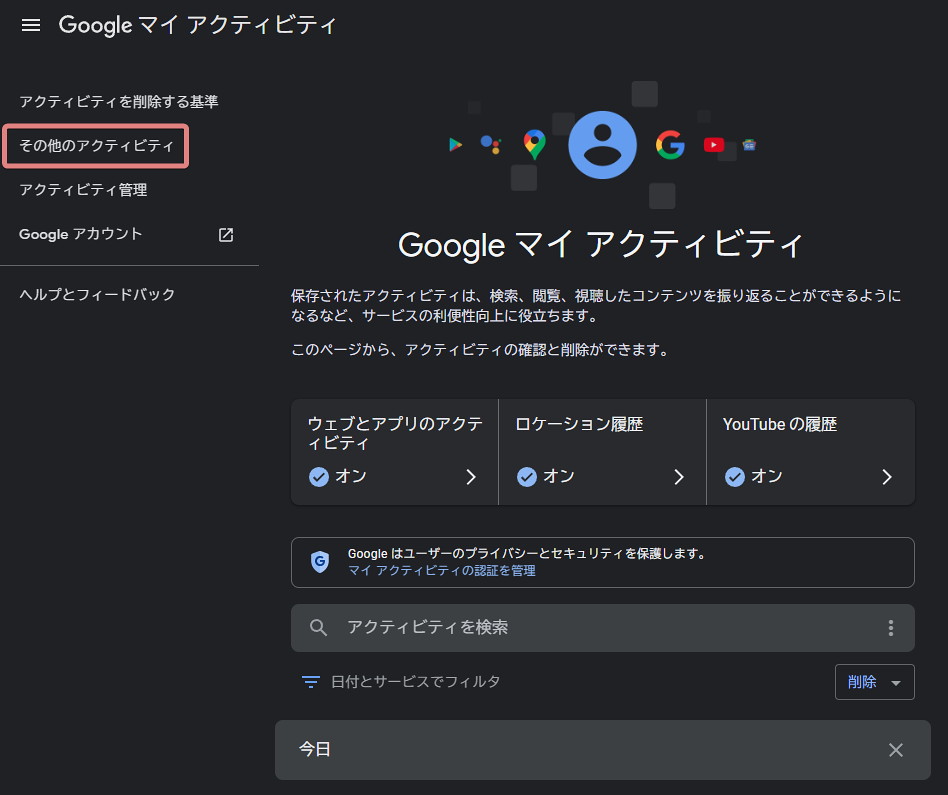948x795 pixels.
Task: Click the checkmark in ロケーション履歴 オン status
Action: (527, 477)
